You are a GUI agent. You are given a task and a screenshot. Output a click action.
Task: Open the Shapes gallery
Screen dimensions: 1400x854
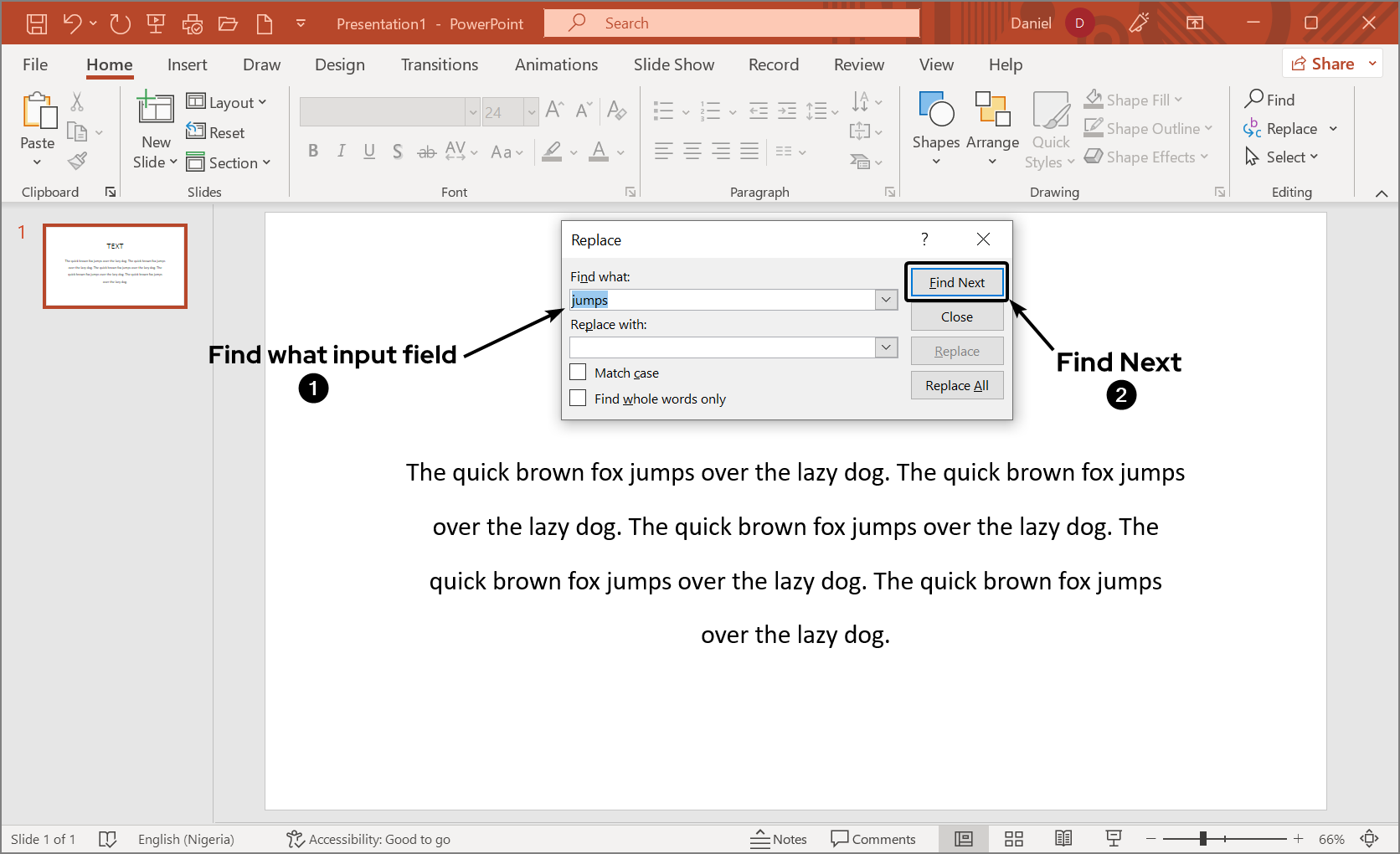[x=935, y=126]
